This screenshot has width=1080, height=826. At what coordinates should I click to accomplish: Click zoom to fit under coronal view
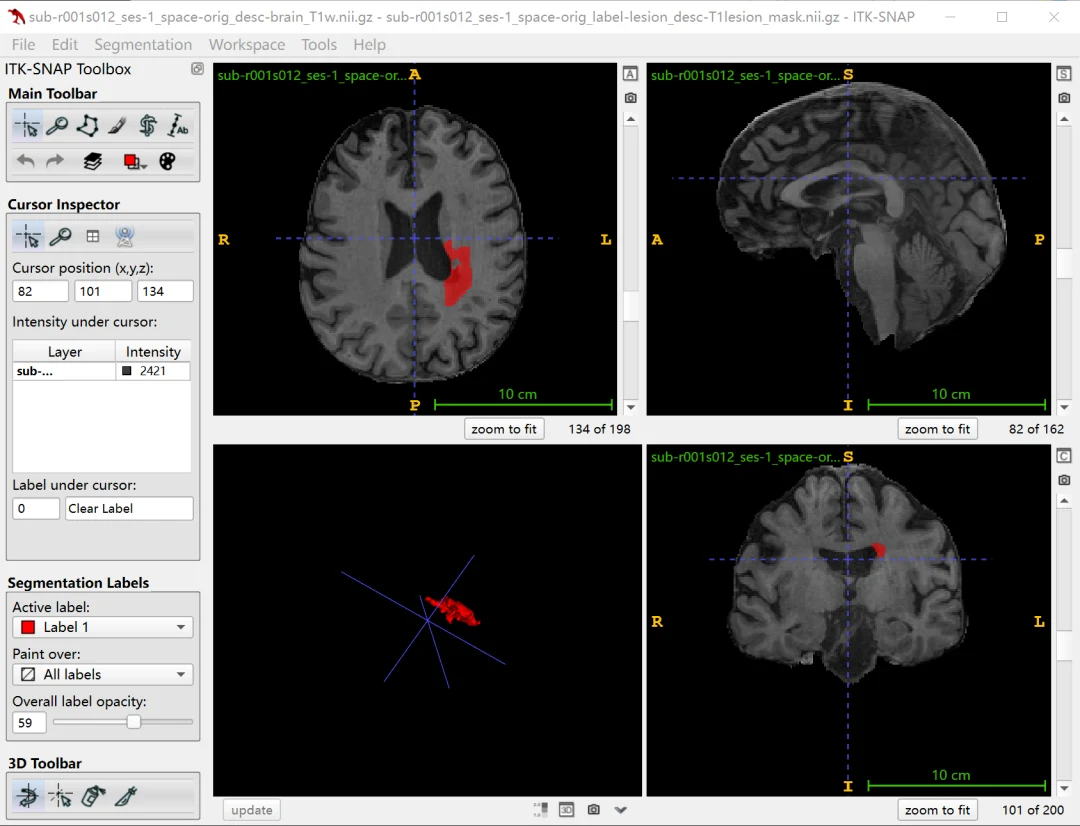coord(937,810)
